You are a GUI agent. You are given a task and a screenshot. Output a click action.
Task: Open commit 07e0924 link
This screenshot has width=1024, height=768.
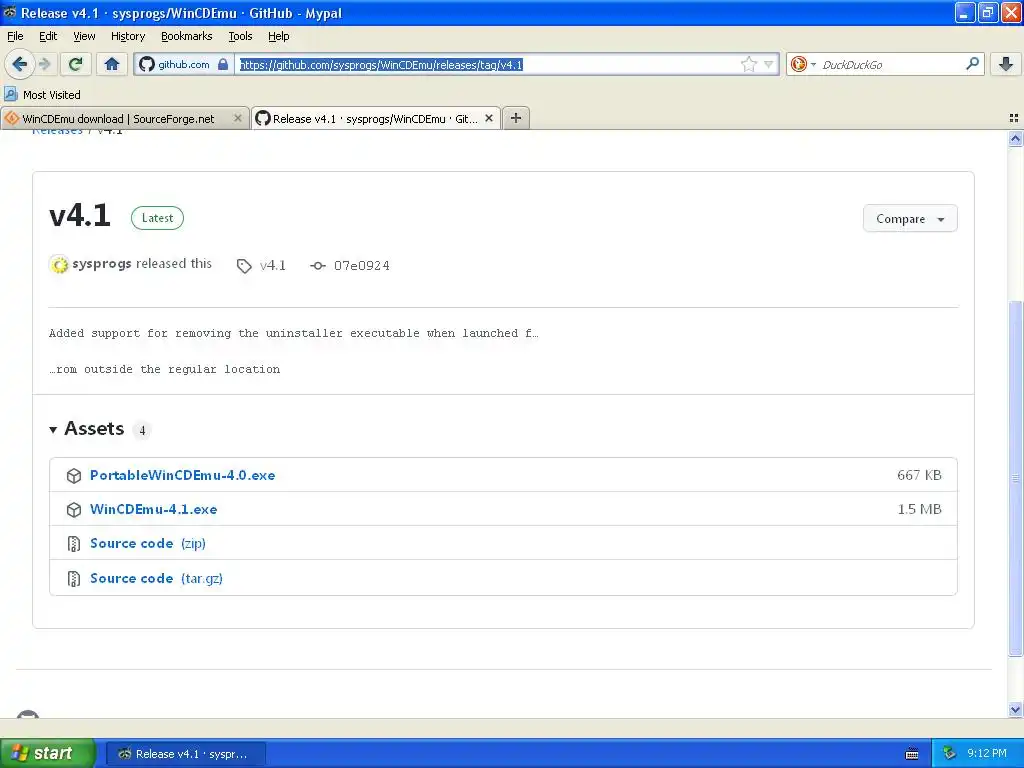[x=362, y=266]
